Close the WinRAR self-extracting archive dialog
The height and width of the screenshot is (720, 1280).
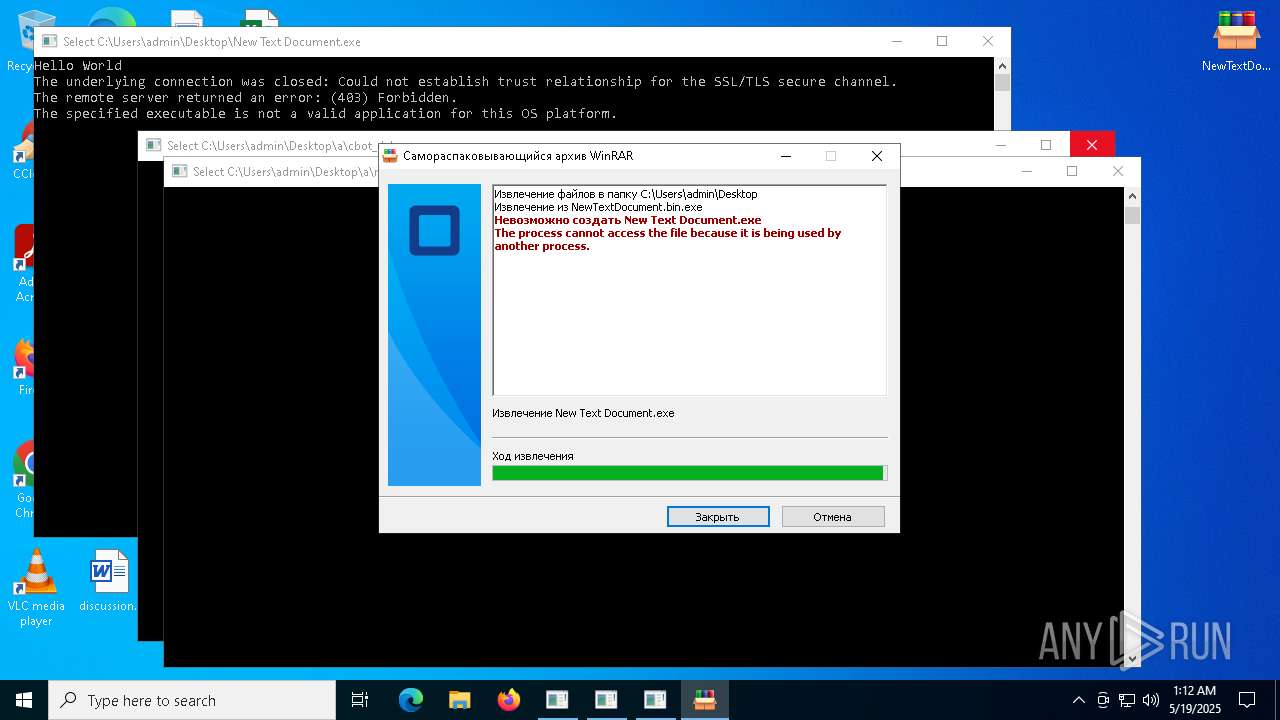[877, 156]
